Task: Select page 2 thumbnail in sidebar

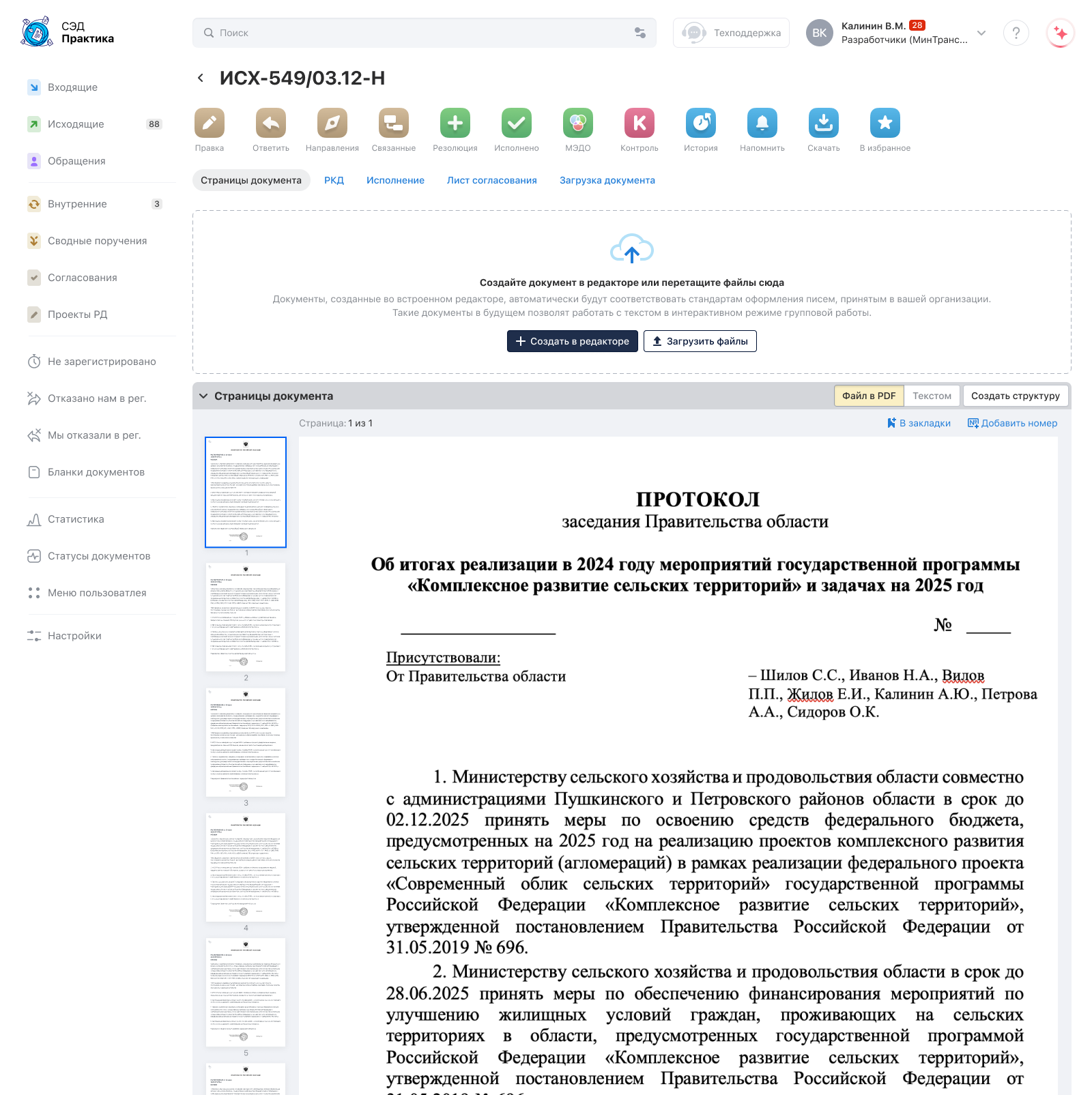Action: (246, 617)
